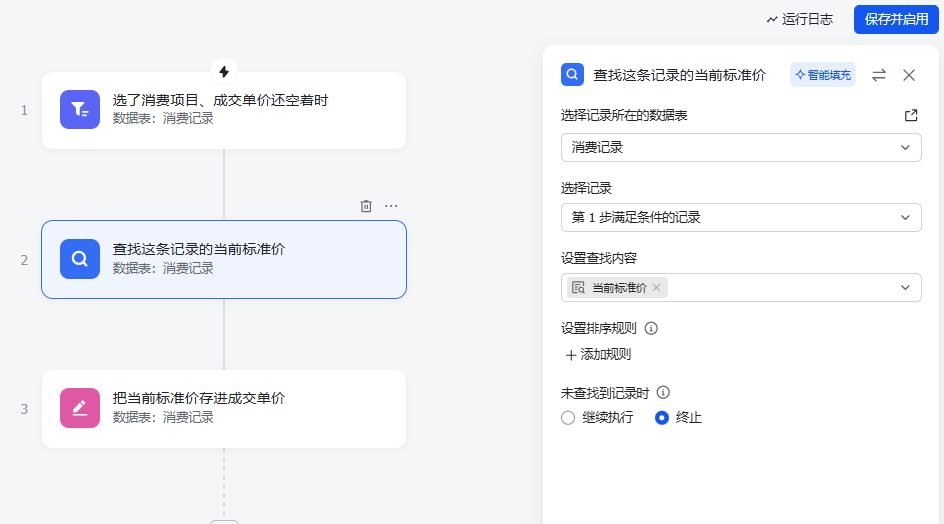The height and width of the screenshot is (524, 944).
Task: Click the 智能填充 button
Action: point(823,75)
